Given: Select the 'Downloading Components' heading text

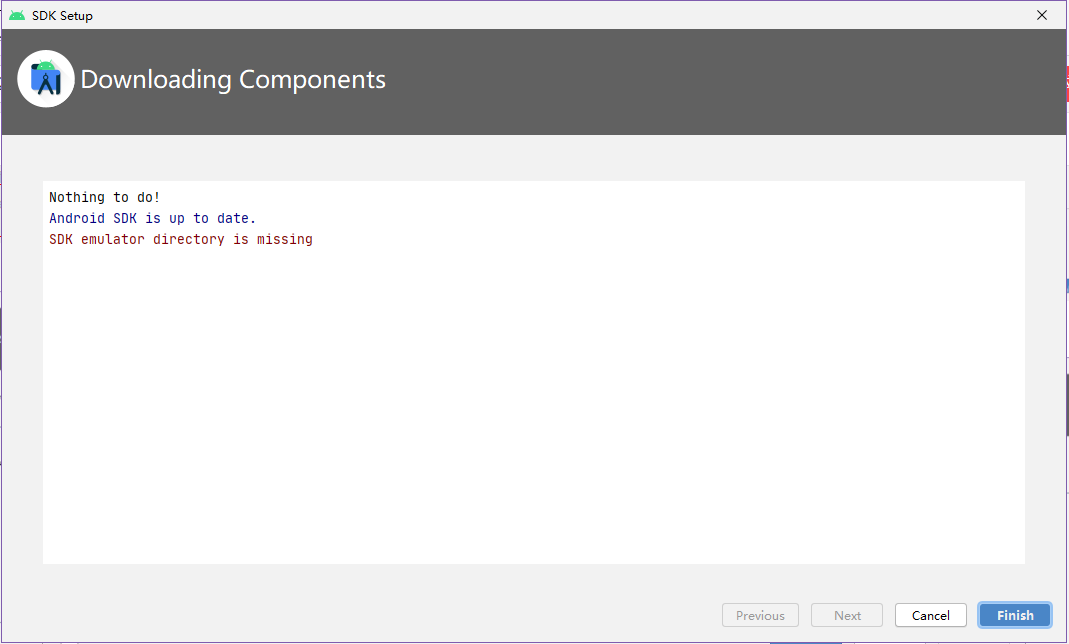Looking at the screenshot, I should [x=233, y=80].
